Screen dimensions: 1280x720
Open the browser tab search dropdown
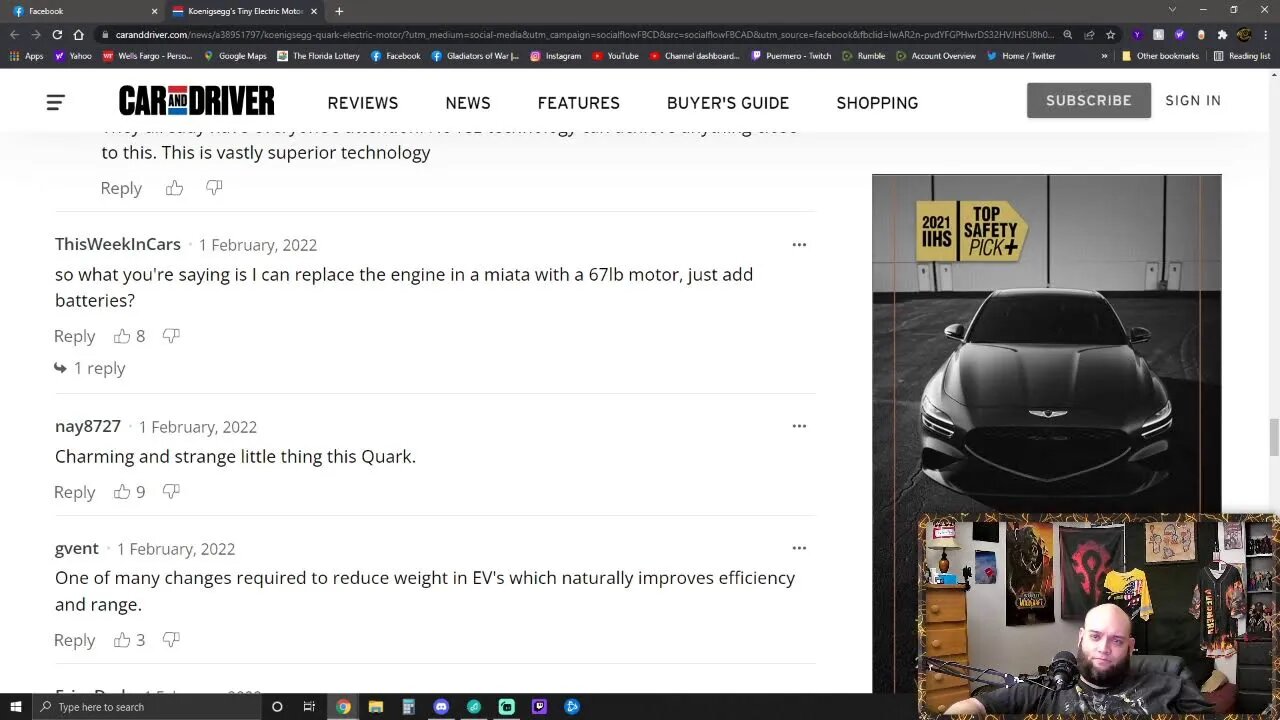click(x=1173, y=11)
